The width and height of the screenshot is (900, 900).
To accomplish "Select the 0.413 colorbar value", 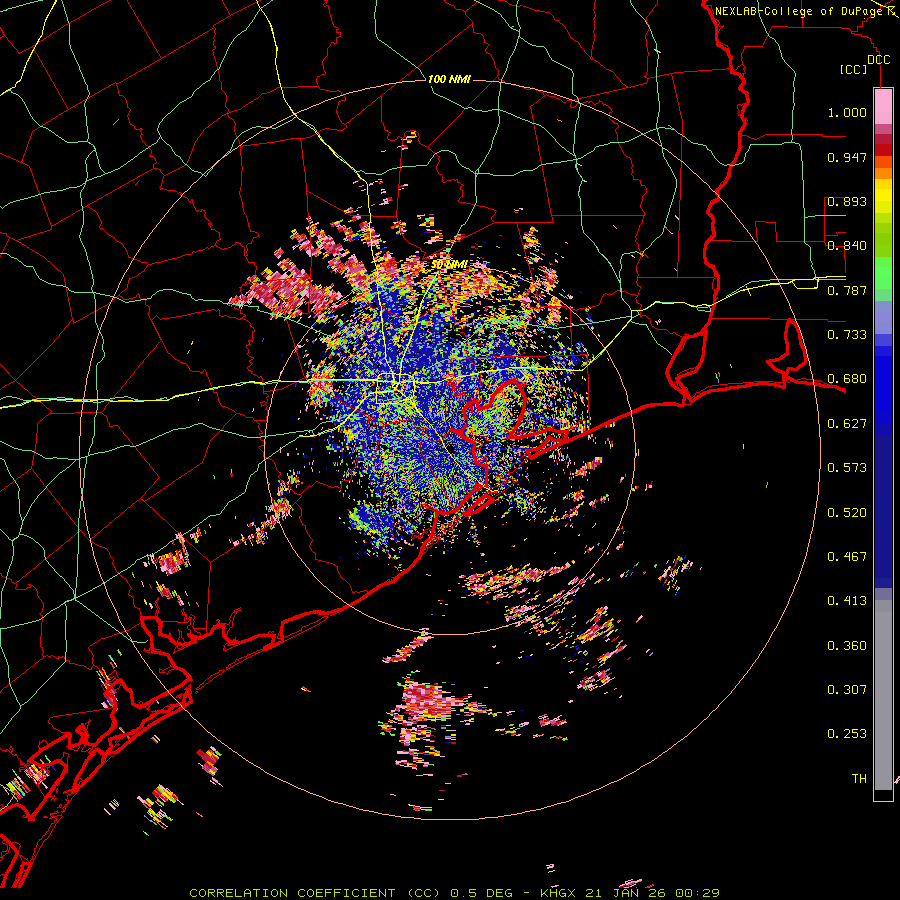I will [x=847, y=601].
